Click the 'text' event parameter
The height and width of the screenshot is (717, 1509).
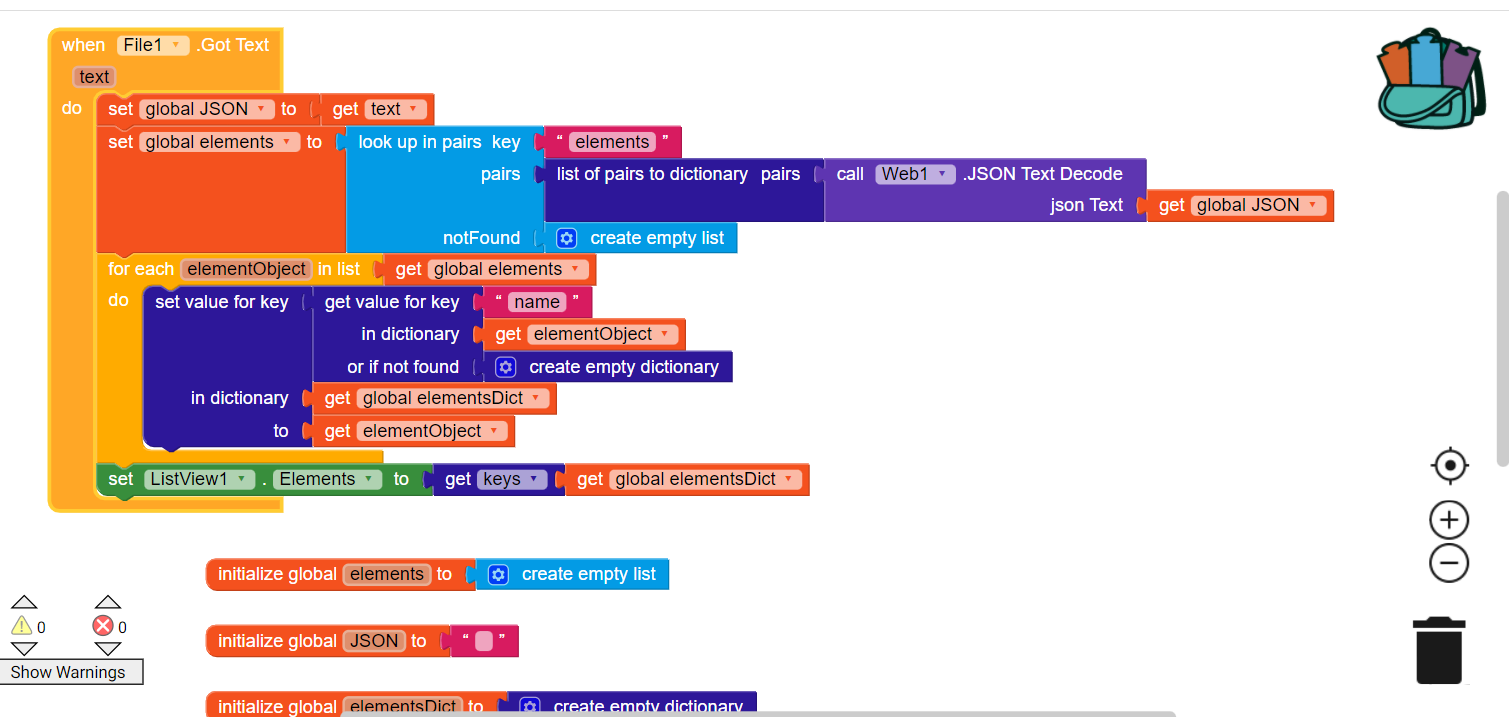tap(94, 77)
